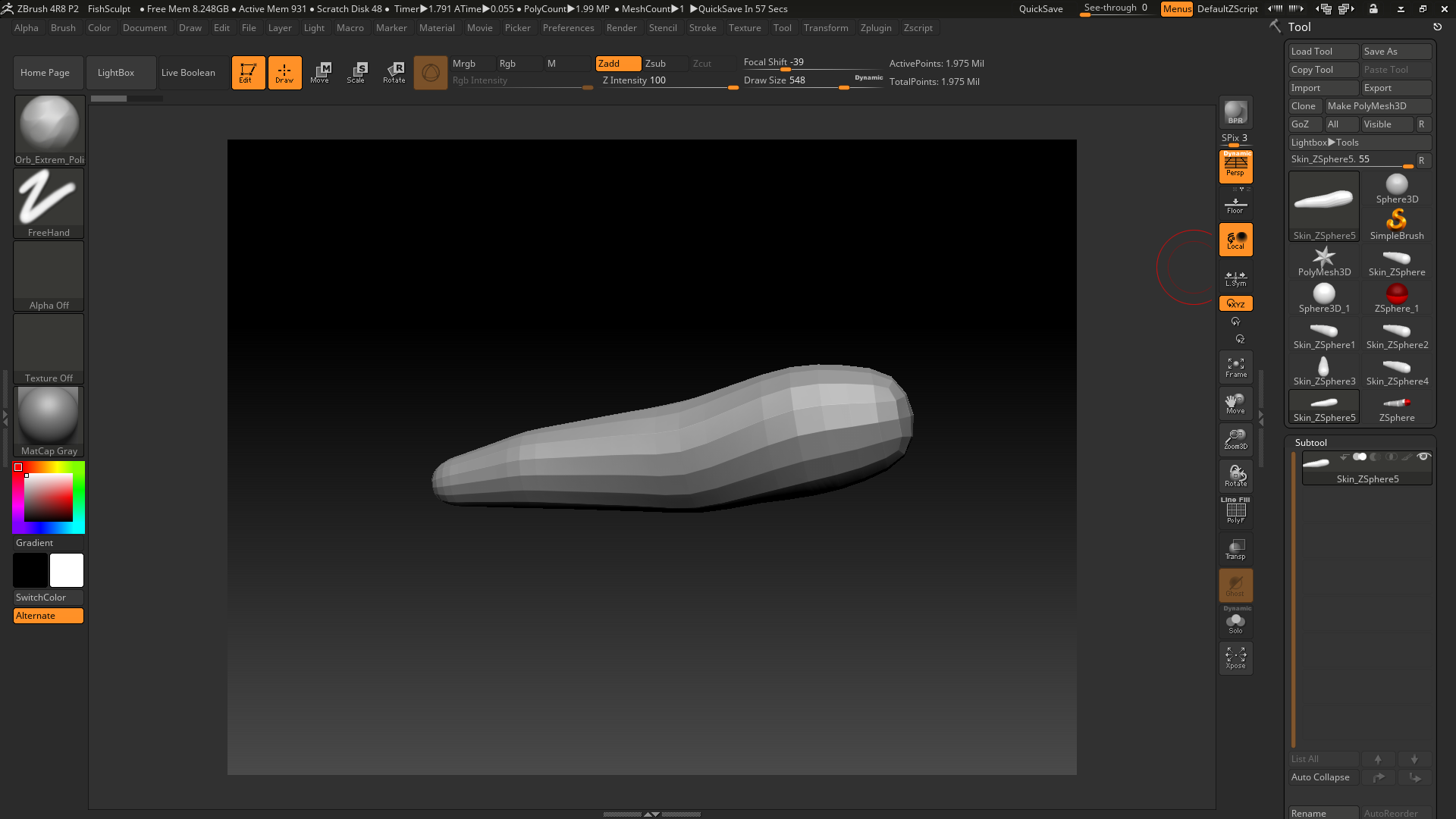Open the Orb_Extrem_Polish brush picker
This screenshot has width=1456, height=819.
(49, 130)
